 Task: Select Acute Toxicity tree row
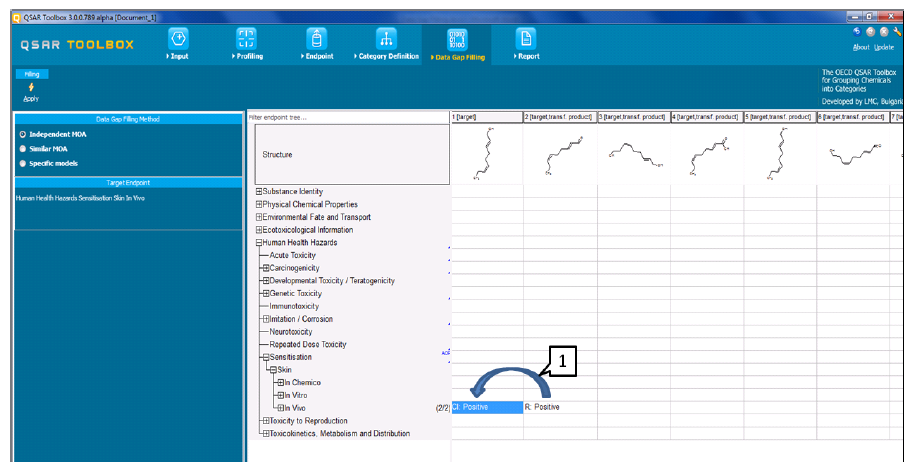pyautogui.click(x=292, y=255)
